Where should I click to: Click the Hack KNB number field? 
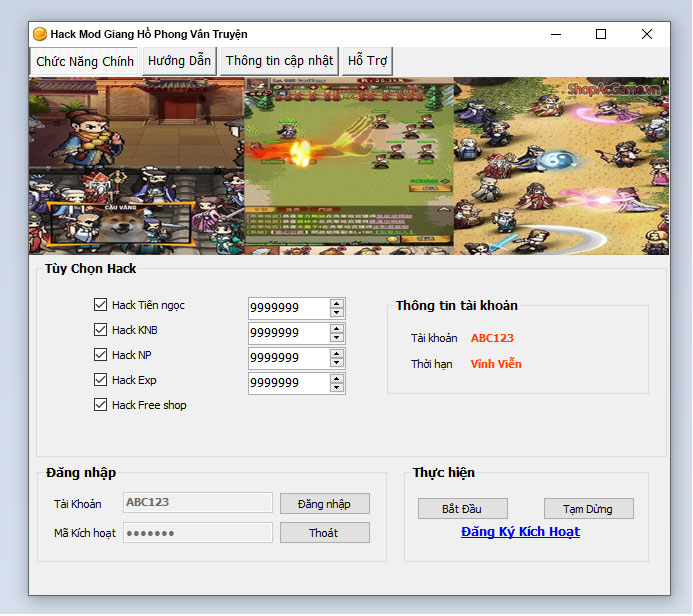(x=289, y=333)
